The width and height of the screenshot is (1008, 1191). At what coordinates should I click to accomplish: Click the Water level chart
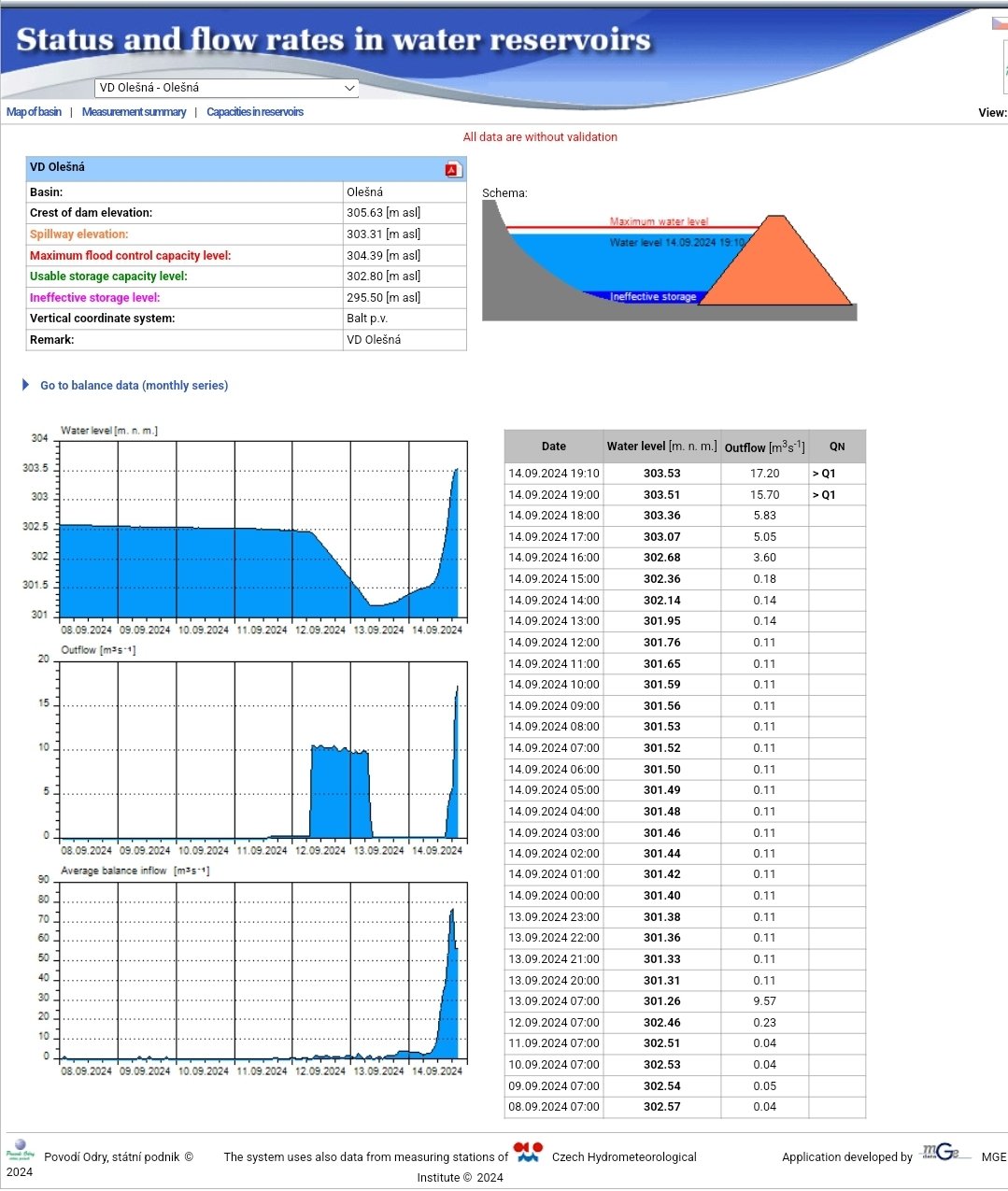click(x=263, y=530)
